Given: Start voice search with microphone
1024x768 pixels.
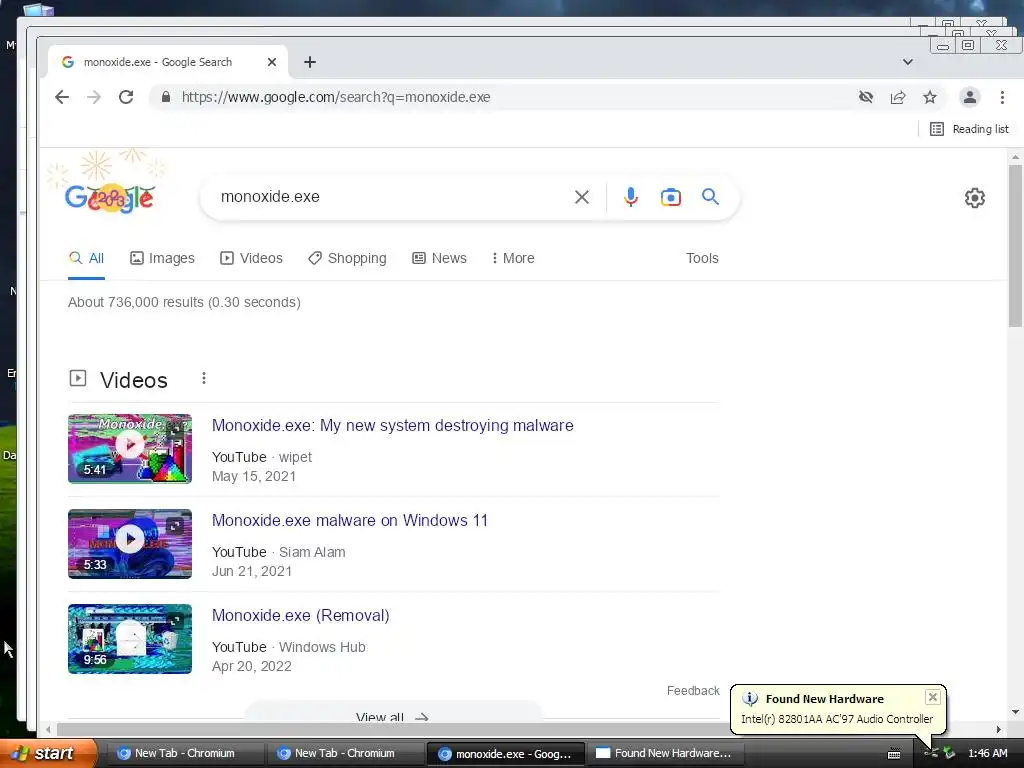Looking at the screenshot, I should (x=631, y=197).
